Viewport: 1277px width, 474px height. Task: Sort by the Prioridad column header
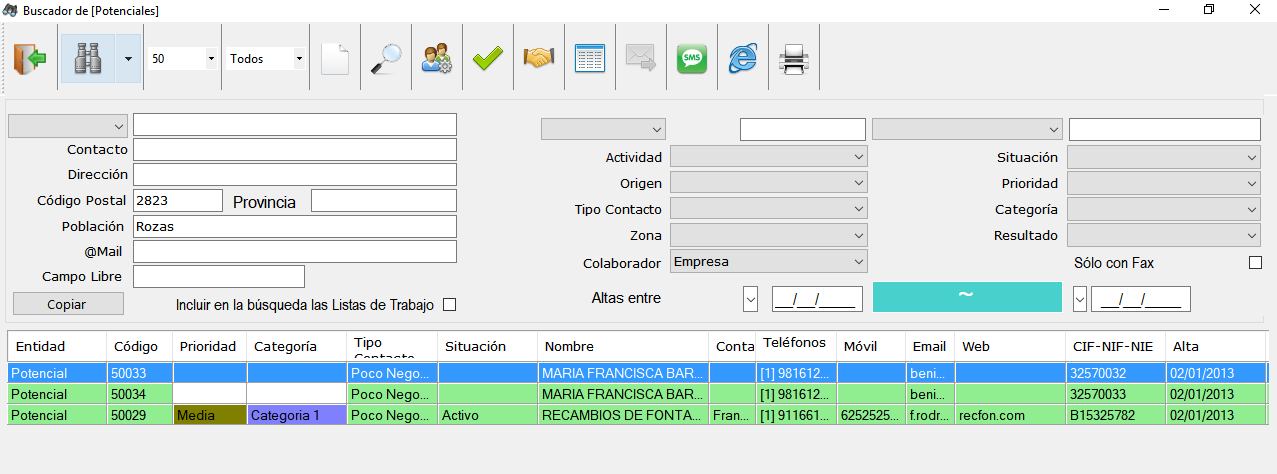pyautogui.click(x=209, y=346)
